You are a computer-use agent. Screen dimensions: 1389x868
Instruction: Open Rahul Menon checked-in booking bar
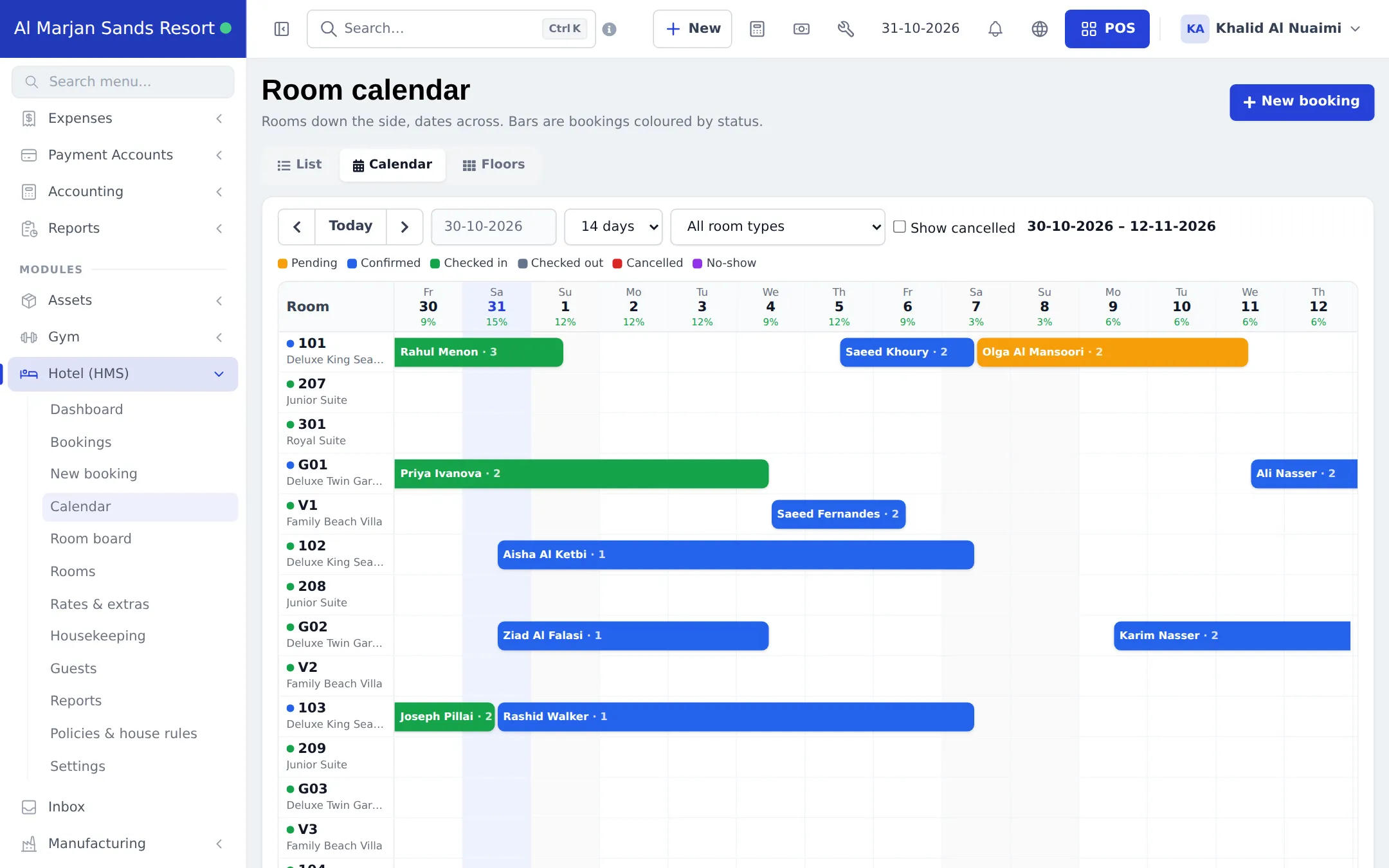[478, 352]
